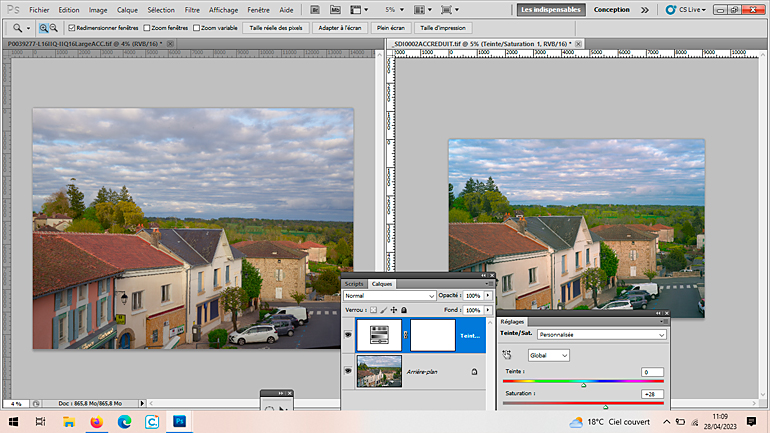Select the zoom out magnifier button
Image resolution: width=770 pixels, height=433 pixels.
[x=54, y=28]
